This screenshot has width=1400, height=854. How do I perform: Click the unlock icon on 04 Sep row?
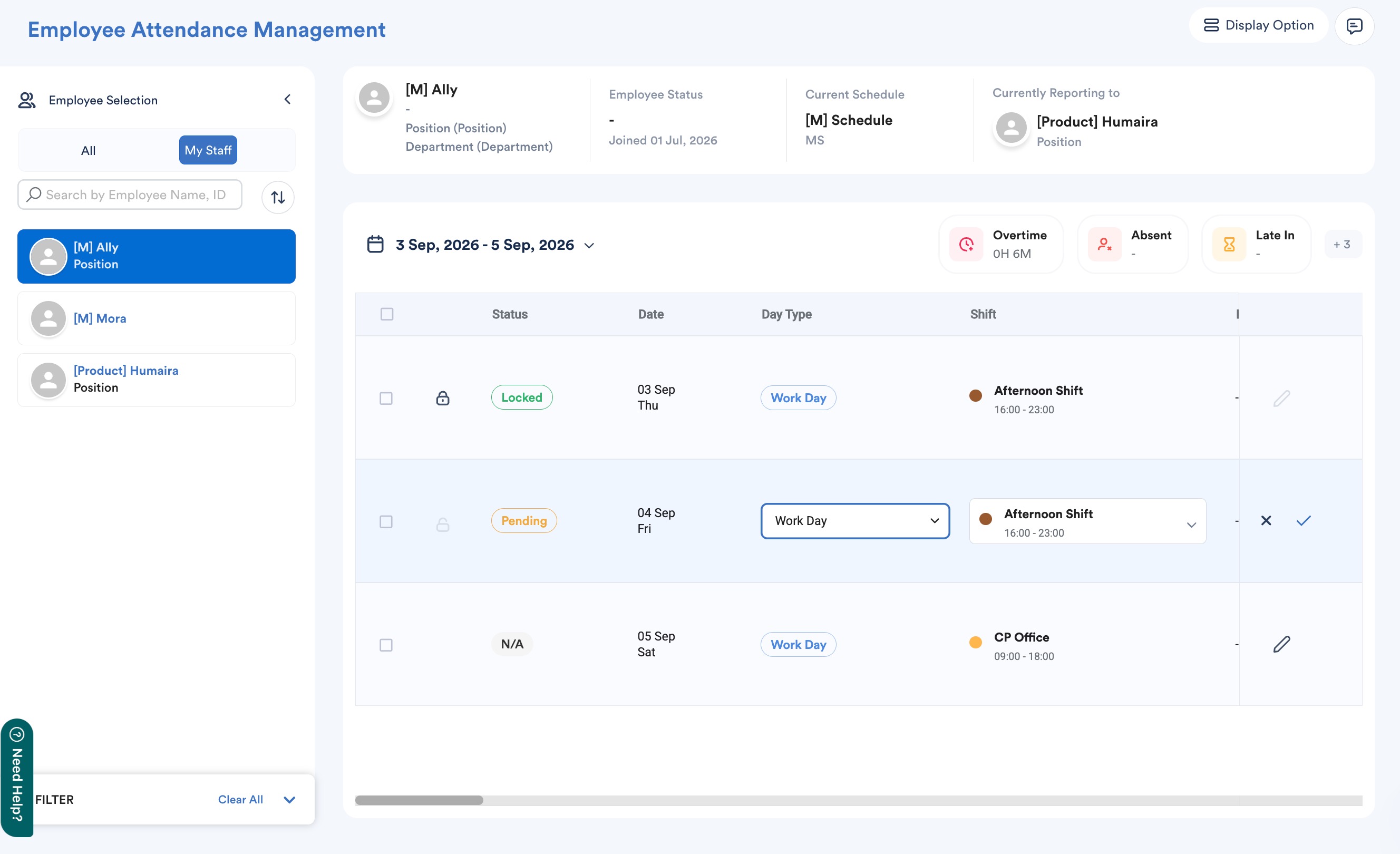(x=443, y=523)
